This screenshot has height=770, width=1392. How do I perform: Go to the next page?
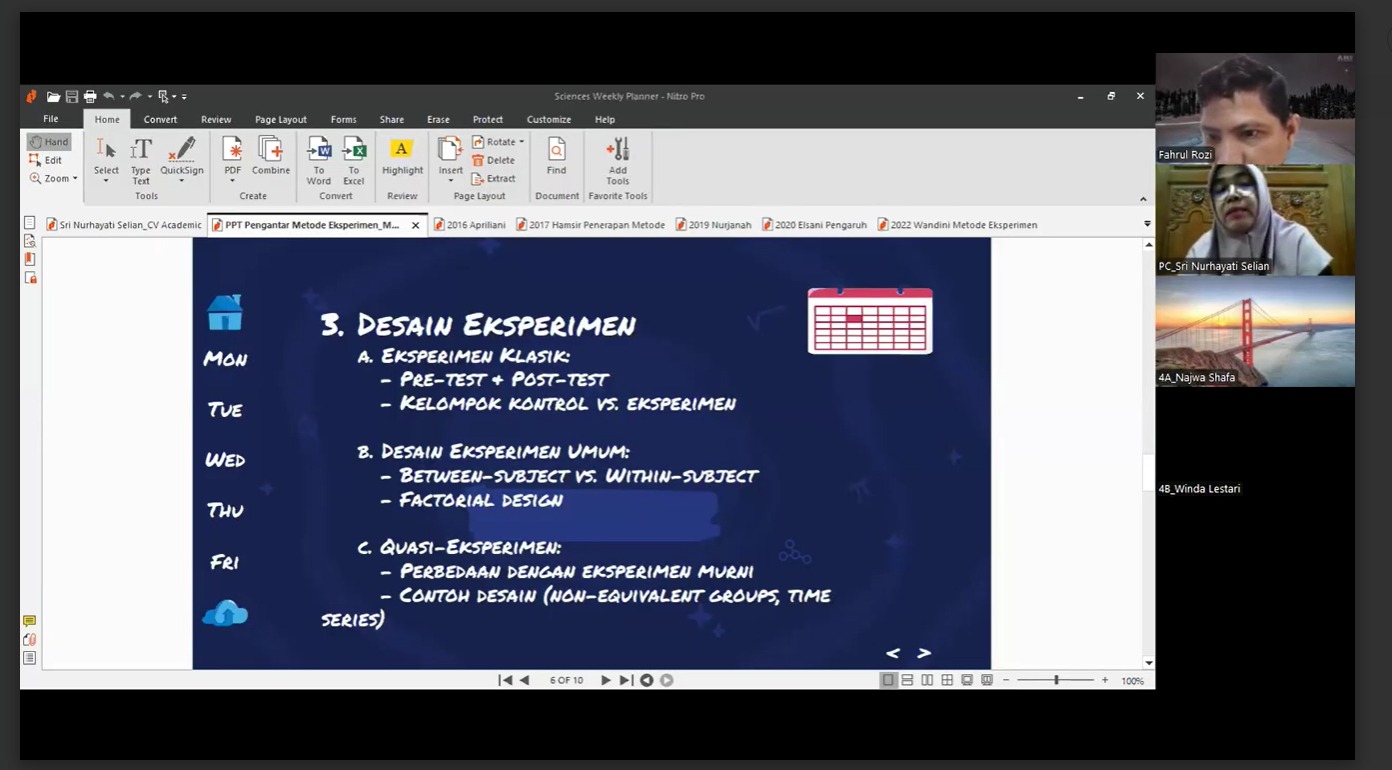(605, 681)
